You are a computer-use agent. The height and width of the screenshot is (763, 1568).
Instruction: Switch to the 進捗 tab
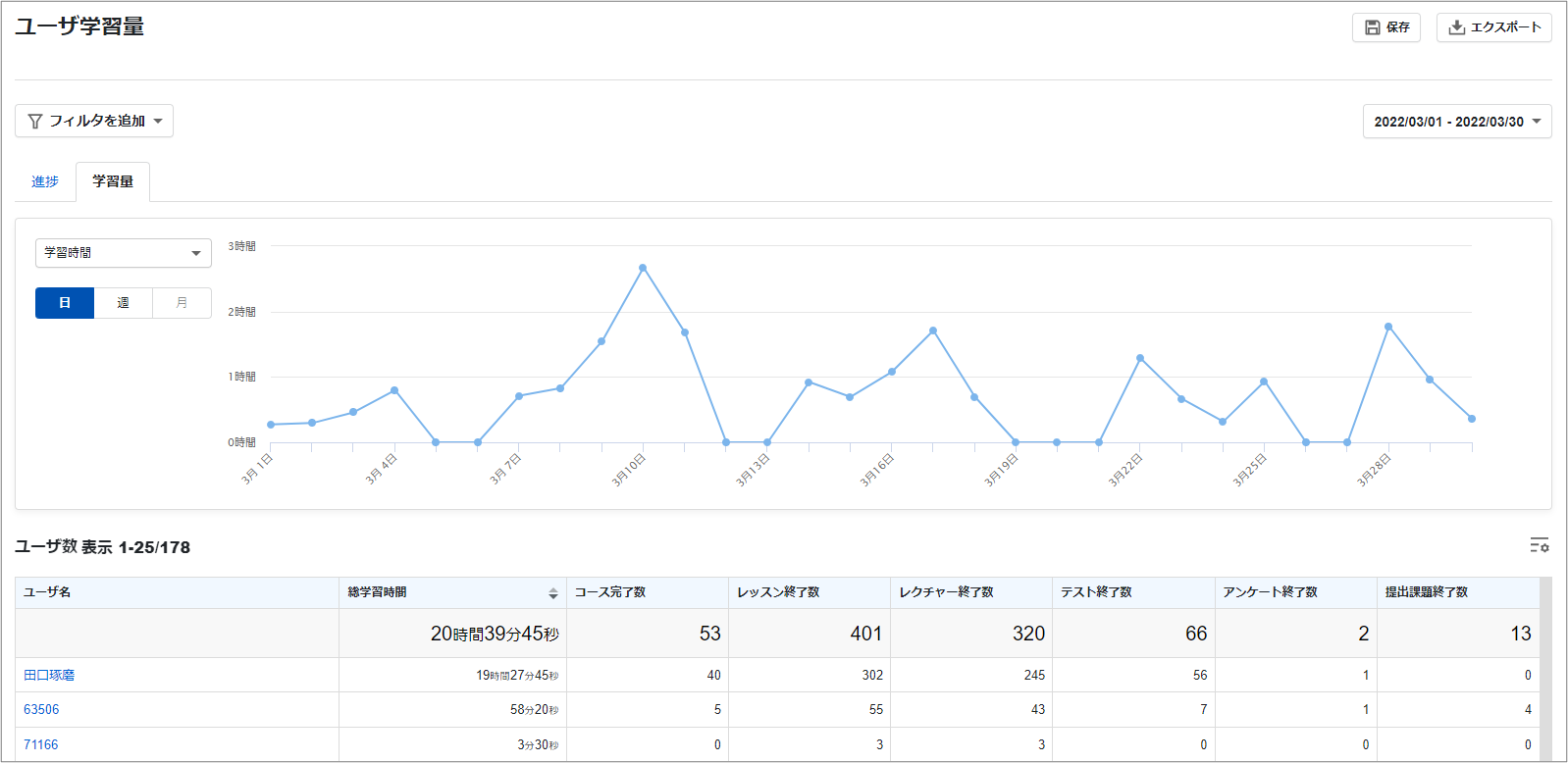(45, 181)
